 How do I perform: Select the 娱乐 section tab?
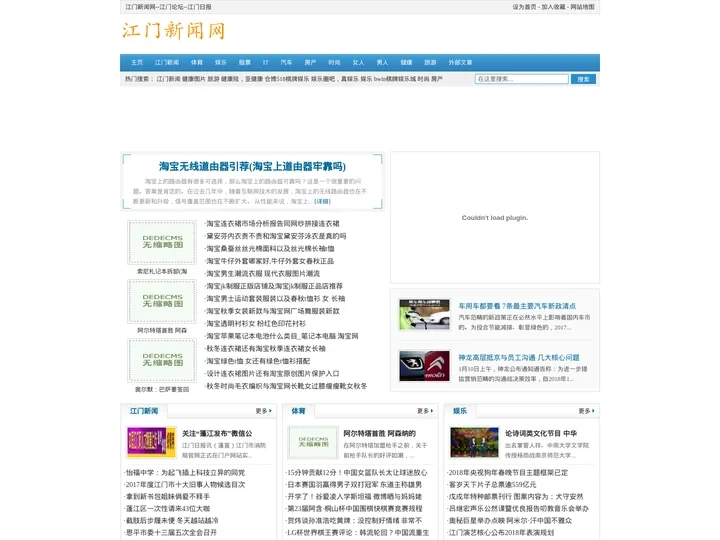(460, 411)
